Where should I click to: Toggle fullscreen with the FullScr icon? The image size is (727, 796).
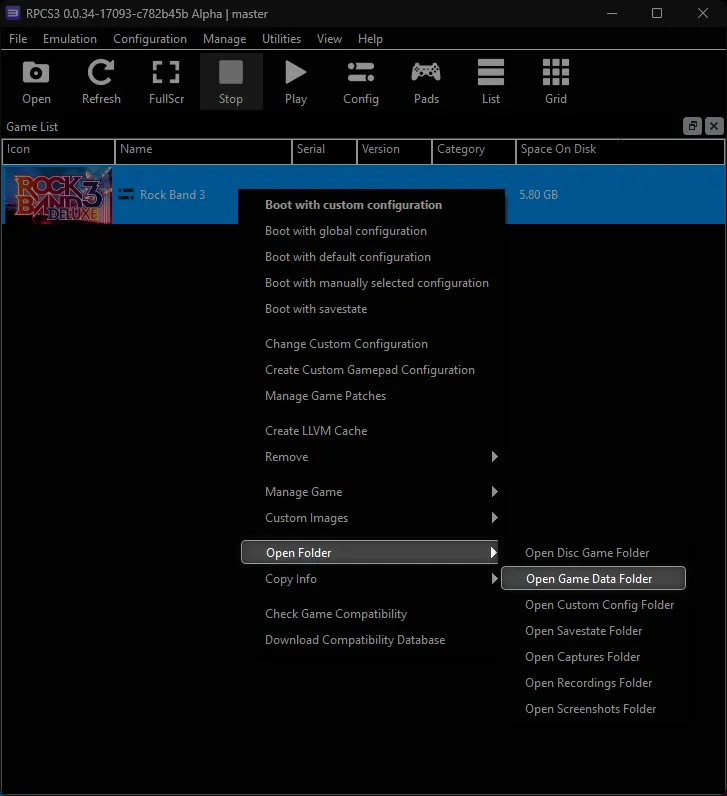click(x=166, y=82)
